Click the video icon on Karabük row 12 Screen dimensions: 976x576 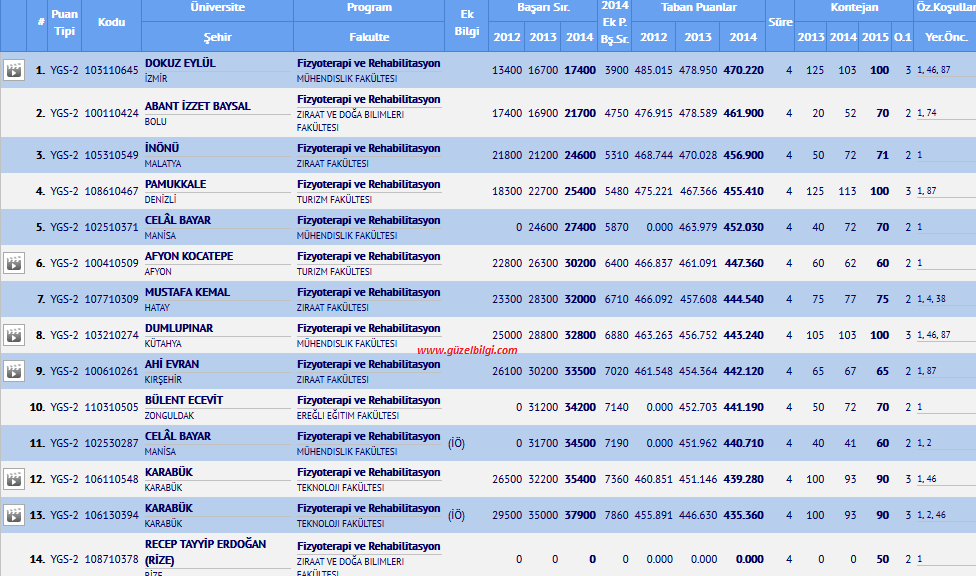[14, 480]
